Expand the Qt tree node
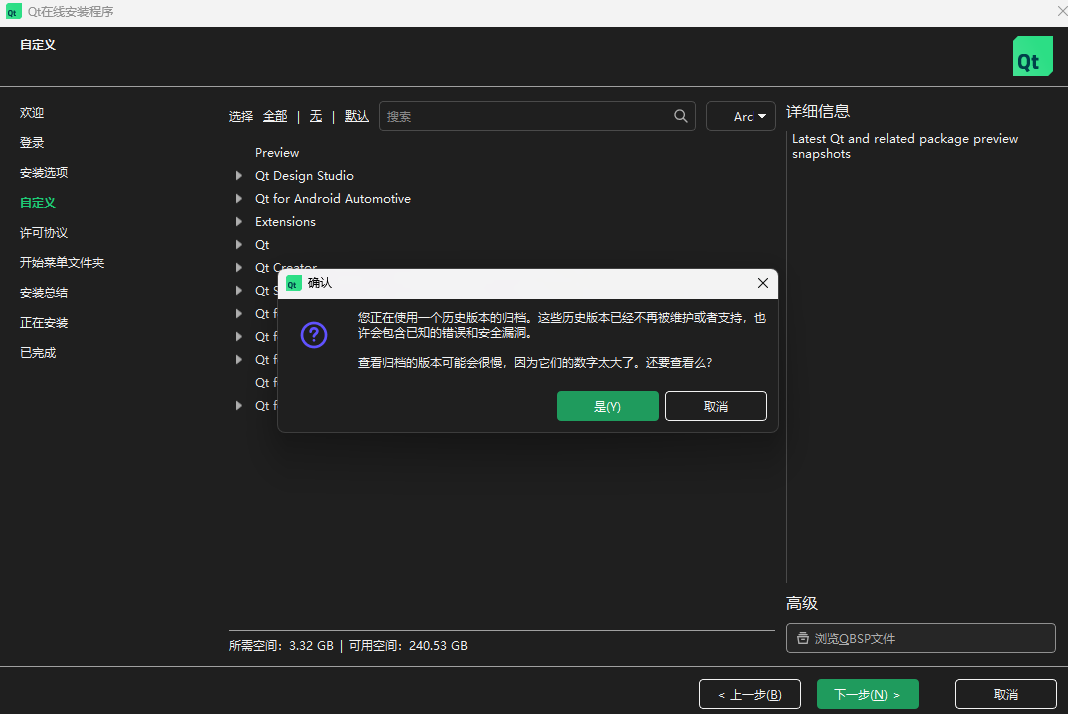The height and width of the screenshot is (714, 1068). click(x=238, y=245)
